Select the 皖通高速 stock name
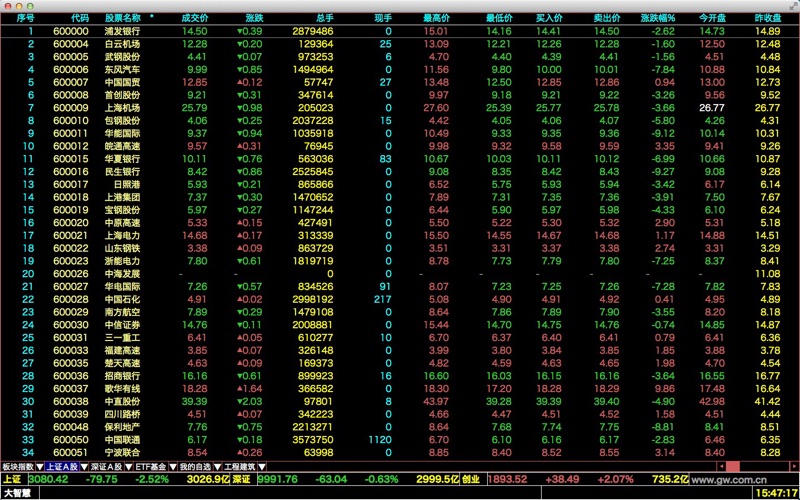The height and width of the screenshot is (500, 800). [122, 146]
